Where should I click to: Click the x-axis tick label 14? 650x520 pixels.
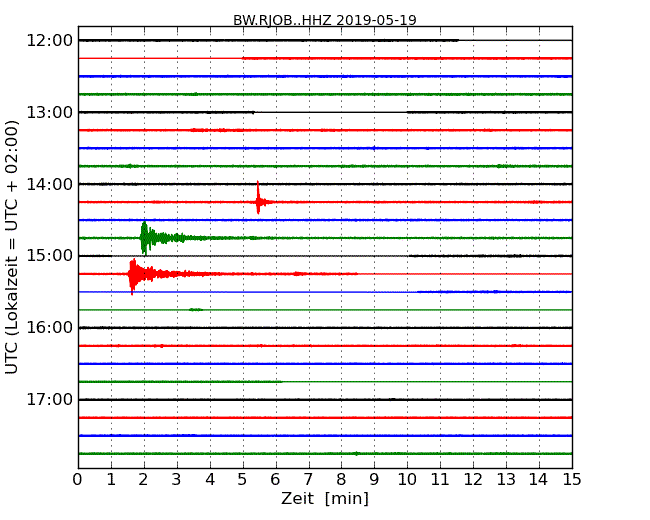pos(539,479)
